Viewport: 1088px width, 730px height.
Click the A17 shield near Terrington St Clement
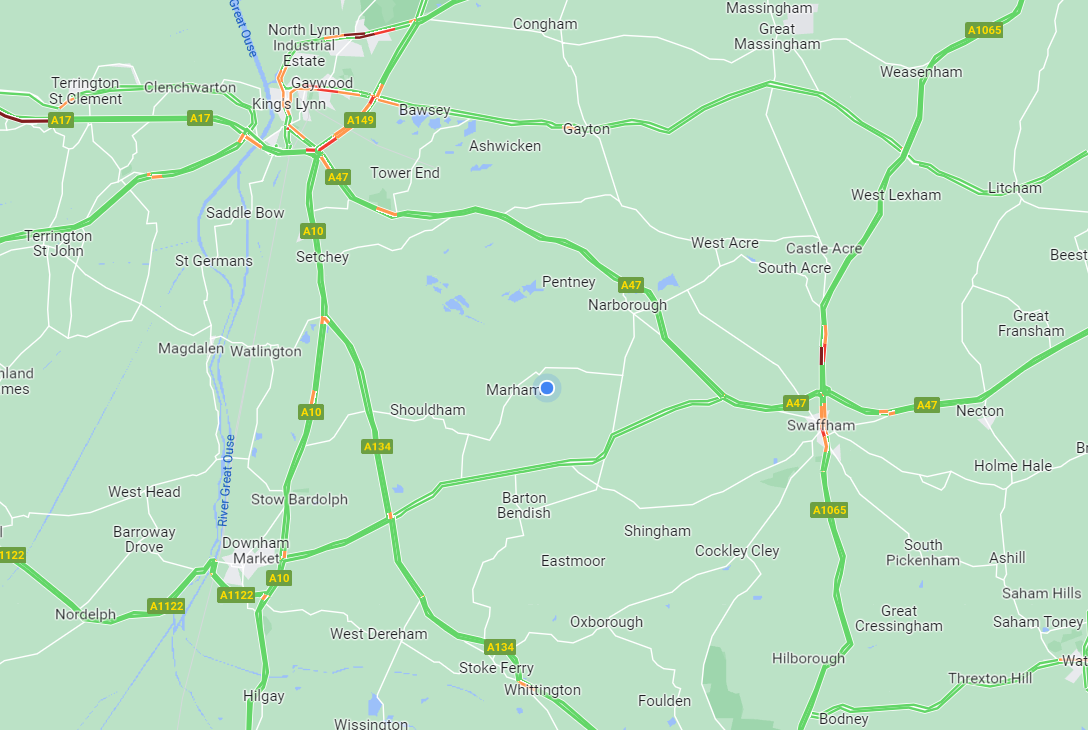61,120
